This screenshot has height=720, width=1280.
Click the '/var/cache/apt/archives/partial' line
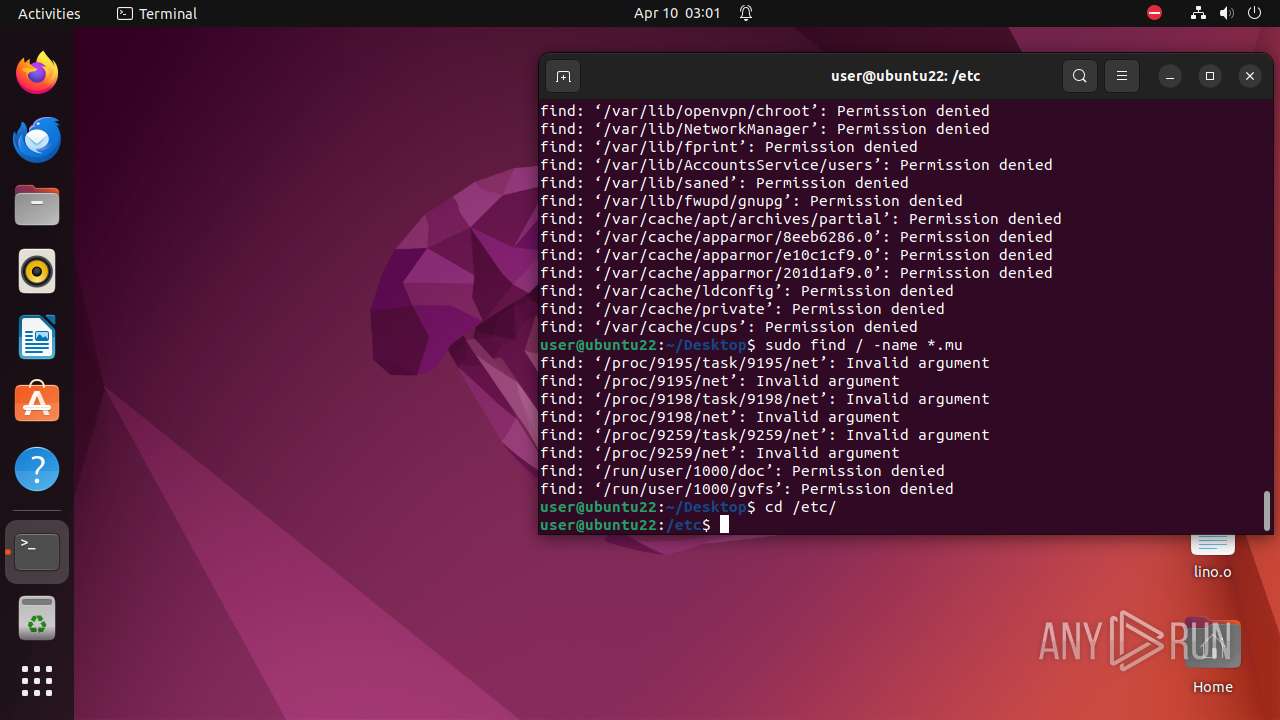tap(801, 219)
